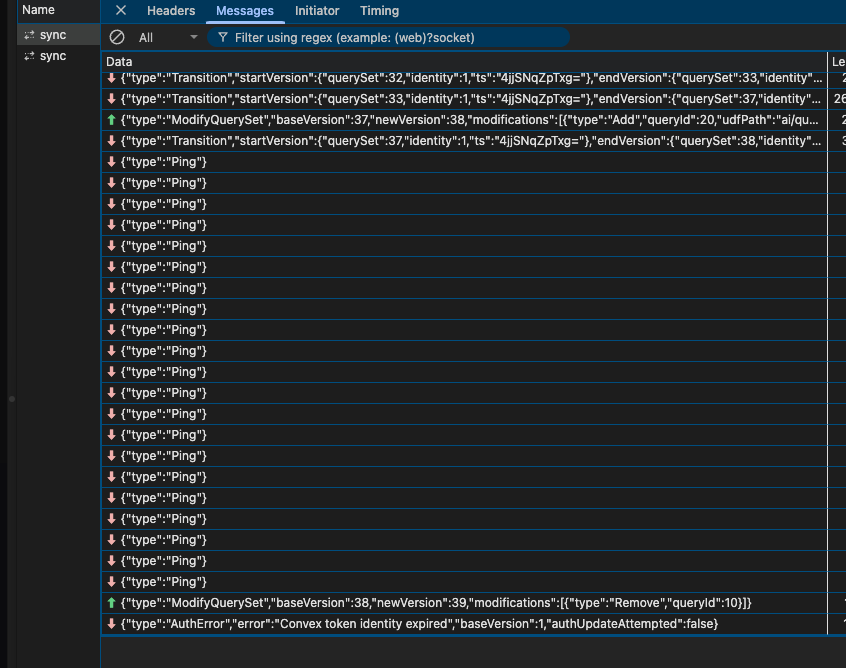The width and height of the screenshot is (846, 668).
Task: Switch to the Initiator tab
Action: [317, 11]
